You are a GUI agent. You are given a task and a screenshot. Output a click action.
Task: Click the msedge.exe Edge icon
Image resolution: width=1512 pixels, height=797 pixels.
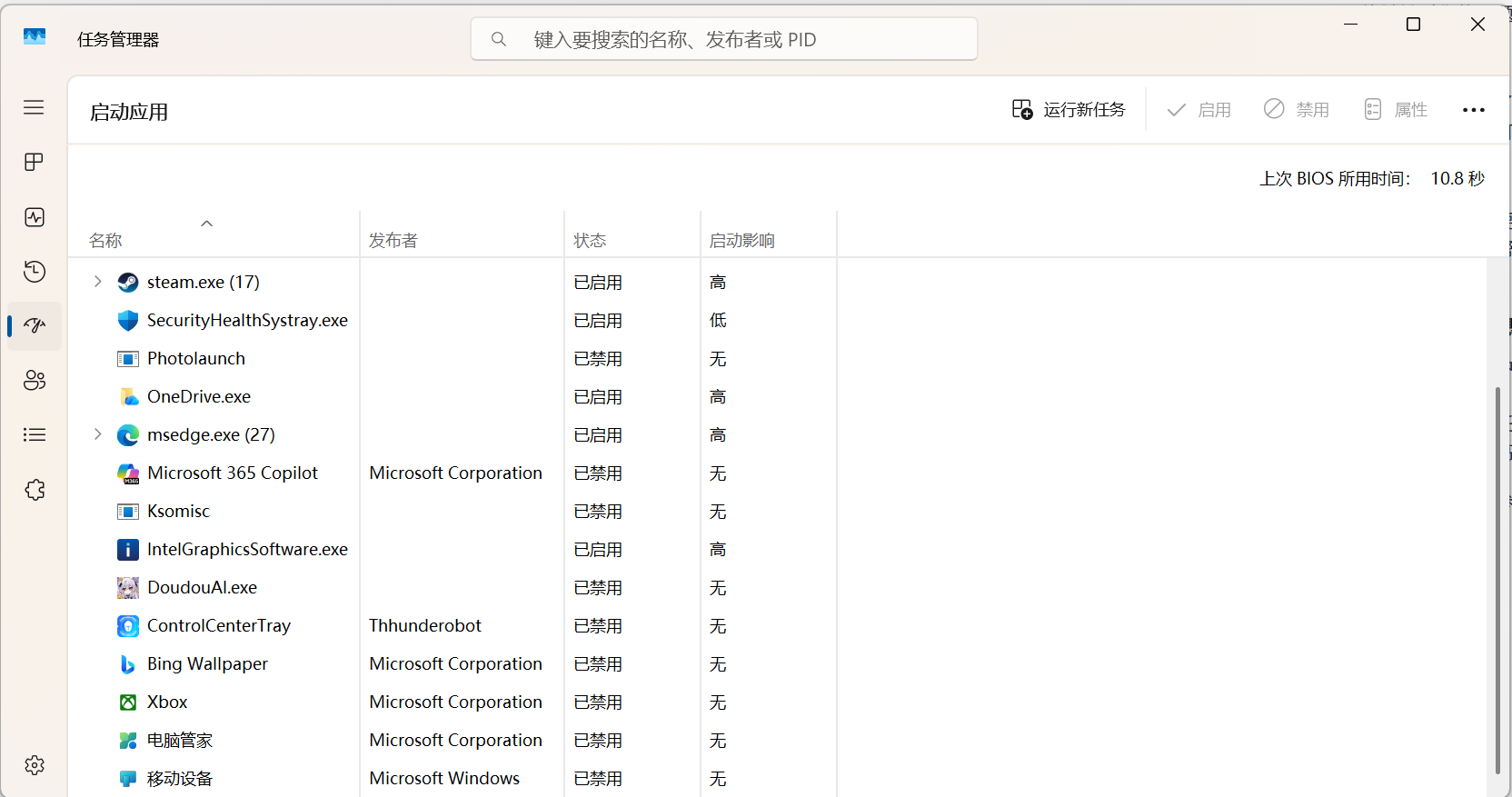pos(128,435)
